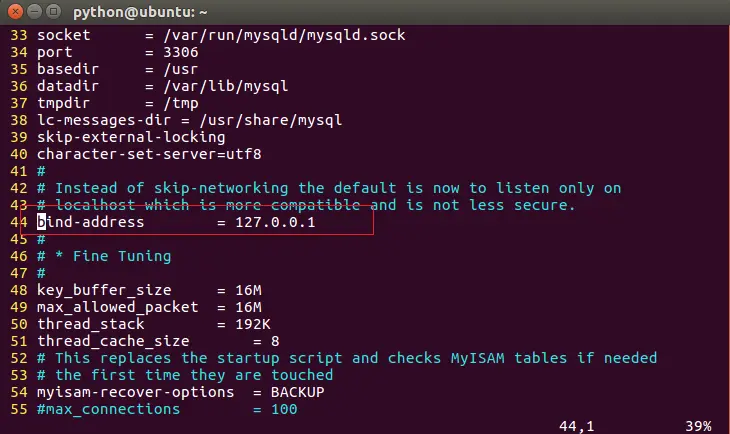Click line number 36 datadir entry
Screen dimensions: 730x434
[x=149, y=86]
